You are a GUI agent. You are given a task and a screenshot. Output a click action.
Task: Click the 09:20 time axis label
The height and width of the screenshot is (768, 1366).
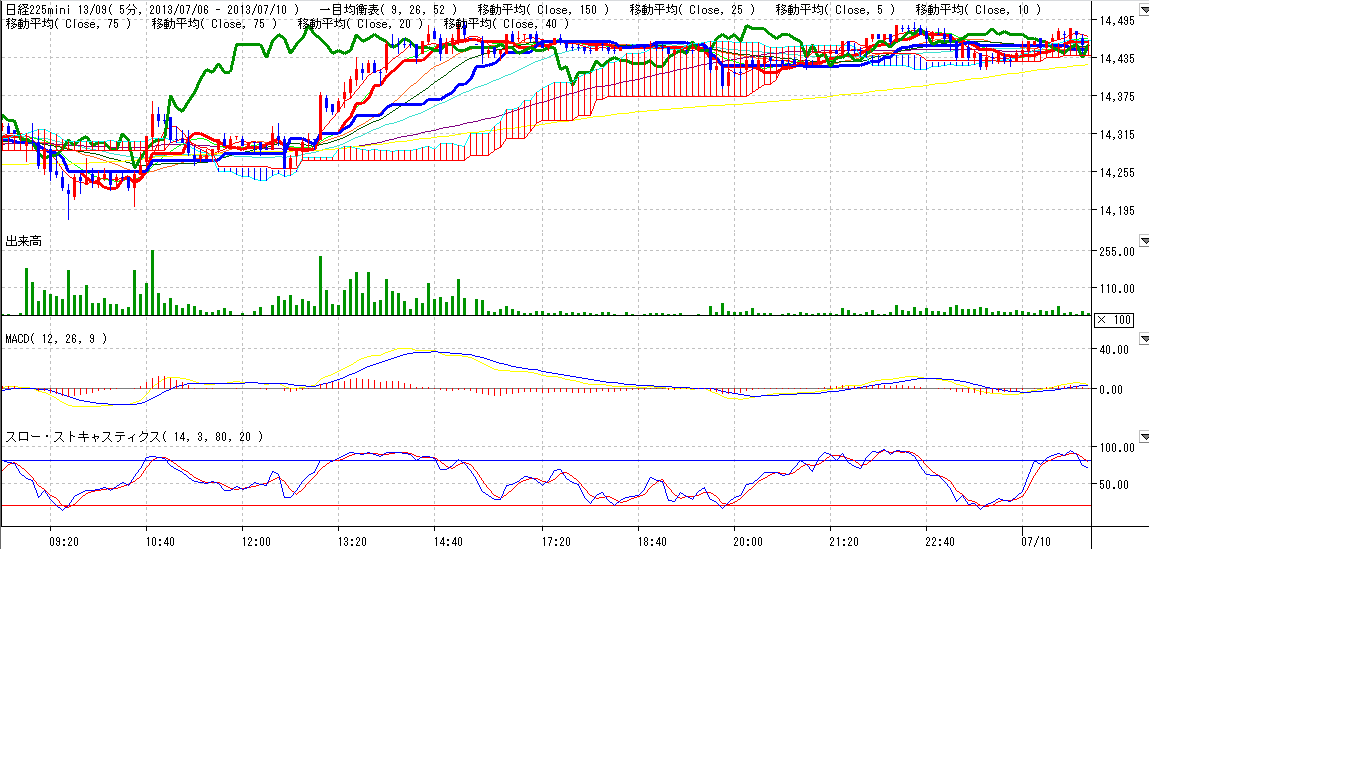coord(64,541)
